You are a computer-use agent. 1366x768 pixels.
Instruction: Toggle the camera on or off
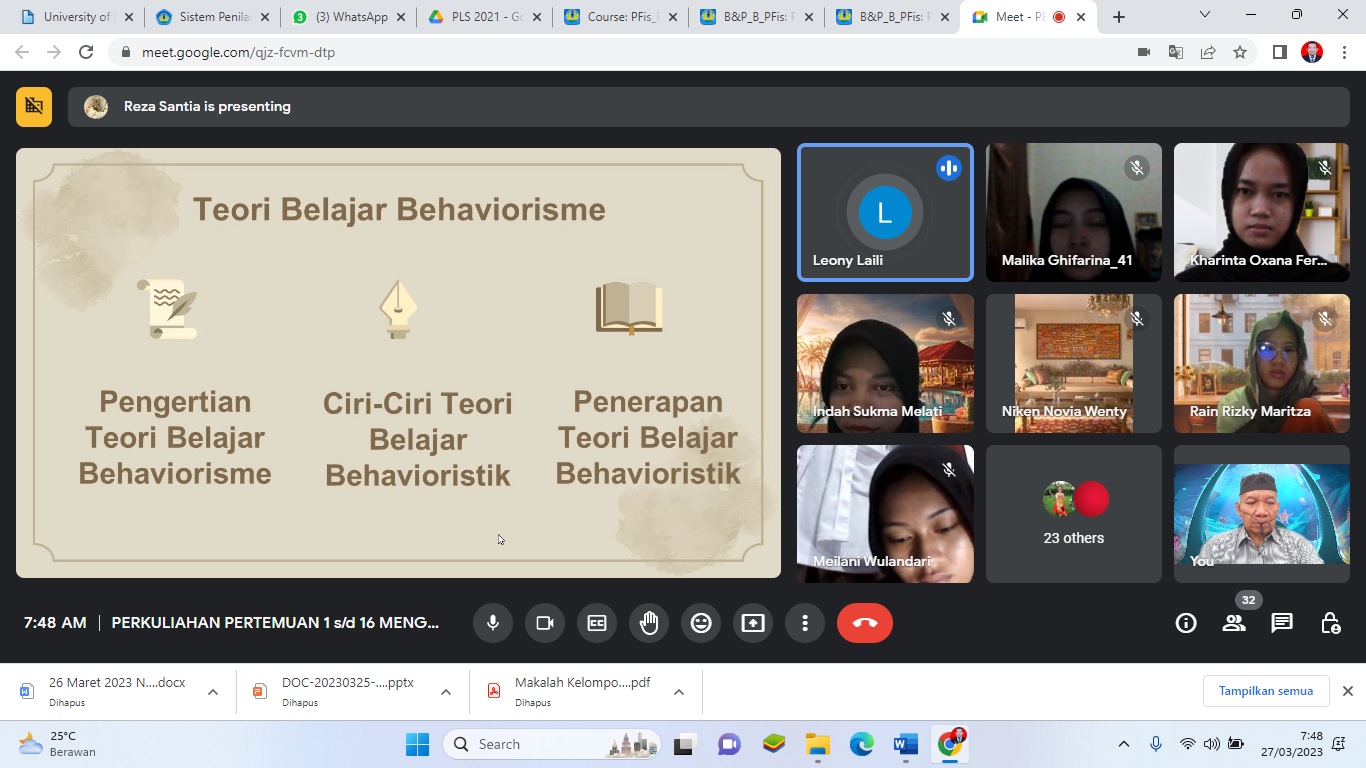point(545,623)
